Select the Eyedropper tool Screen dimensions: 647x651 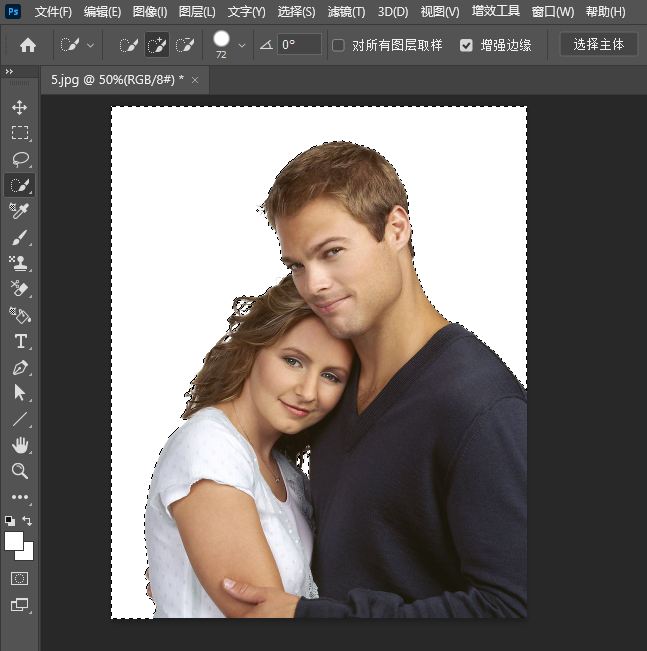coord(20,211)
